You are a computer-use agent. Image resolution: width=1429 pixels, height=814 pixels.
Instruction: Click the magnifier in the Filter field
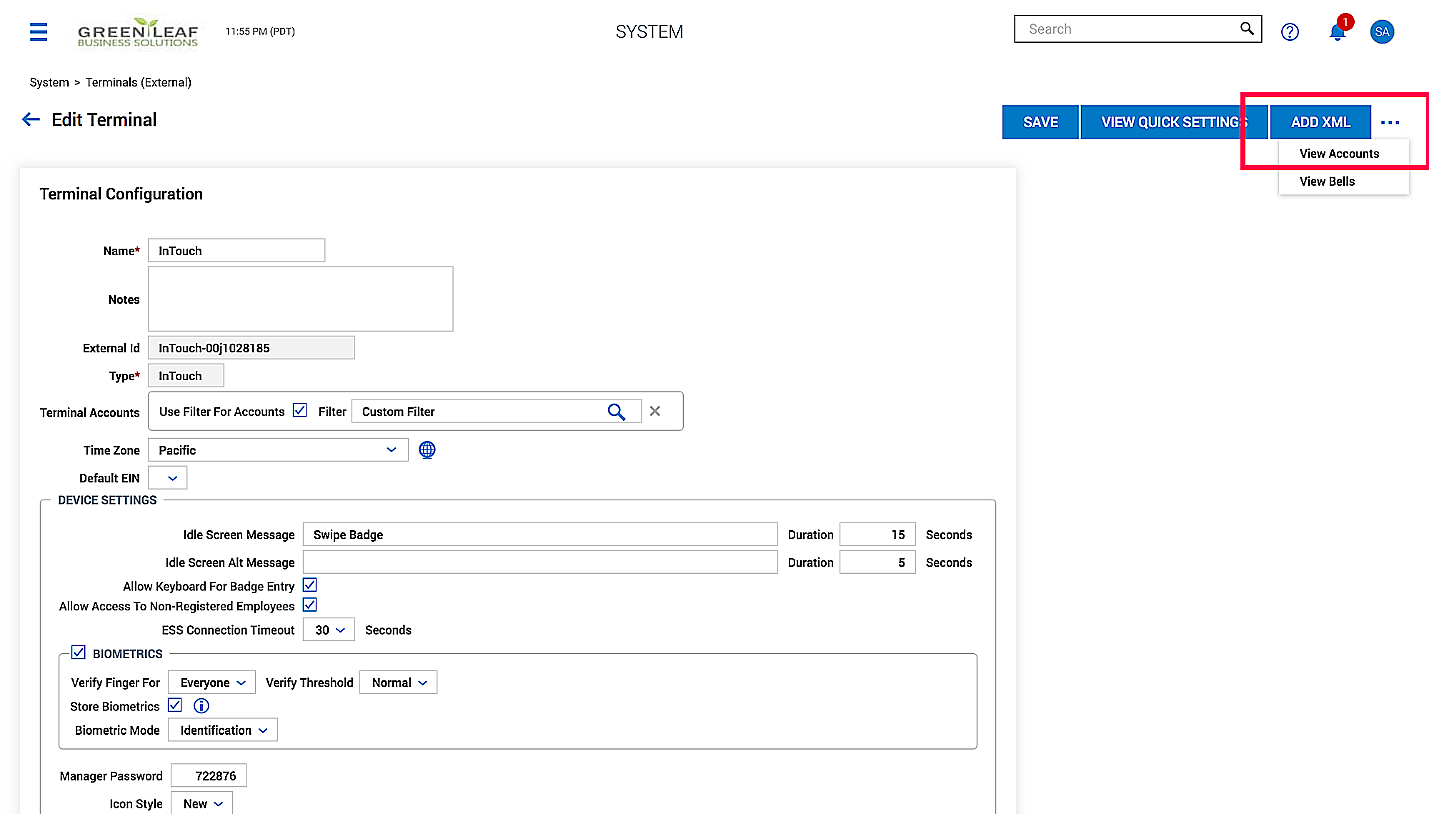pyautogui.click(x=617, y=412)
